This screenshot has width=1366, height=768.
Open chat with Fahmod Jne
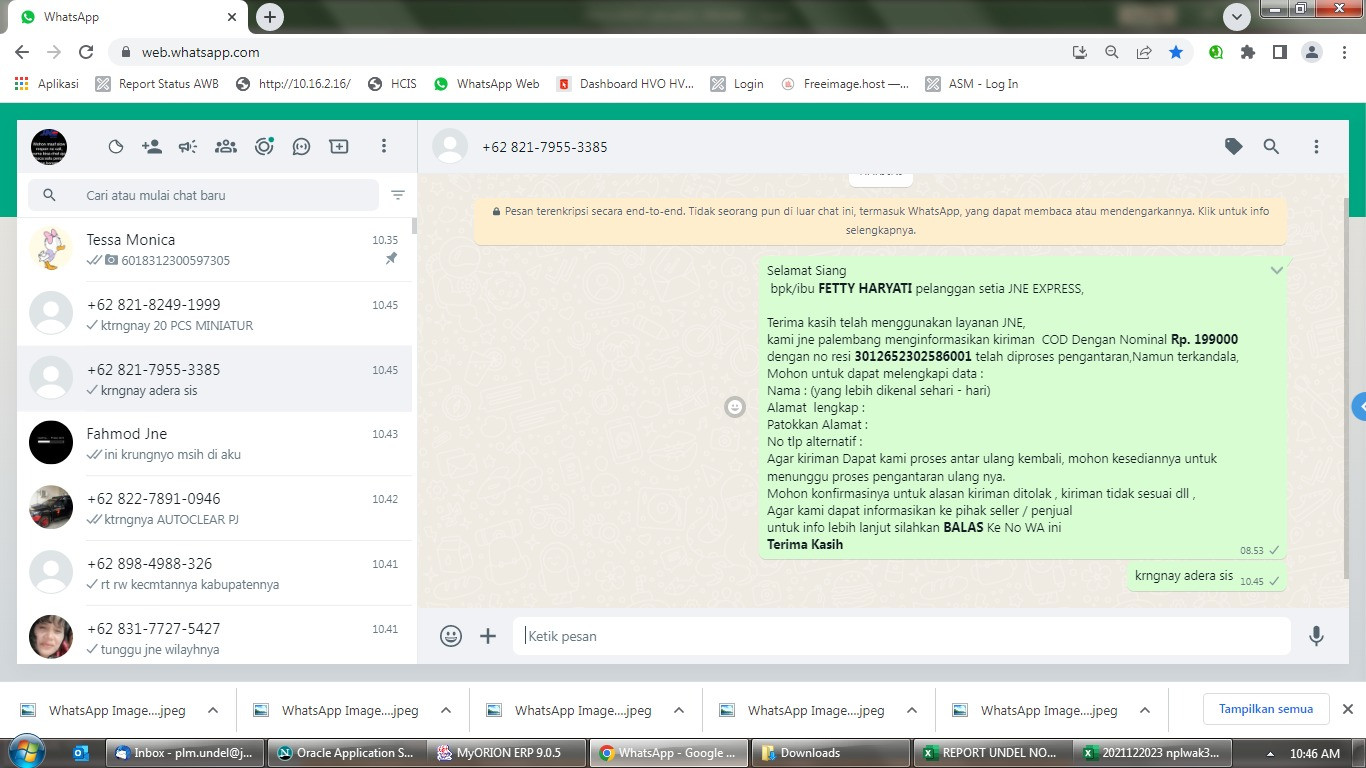215,443
